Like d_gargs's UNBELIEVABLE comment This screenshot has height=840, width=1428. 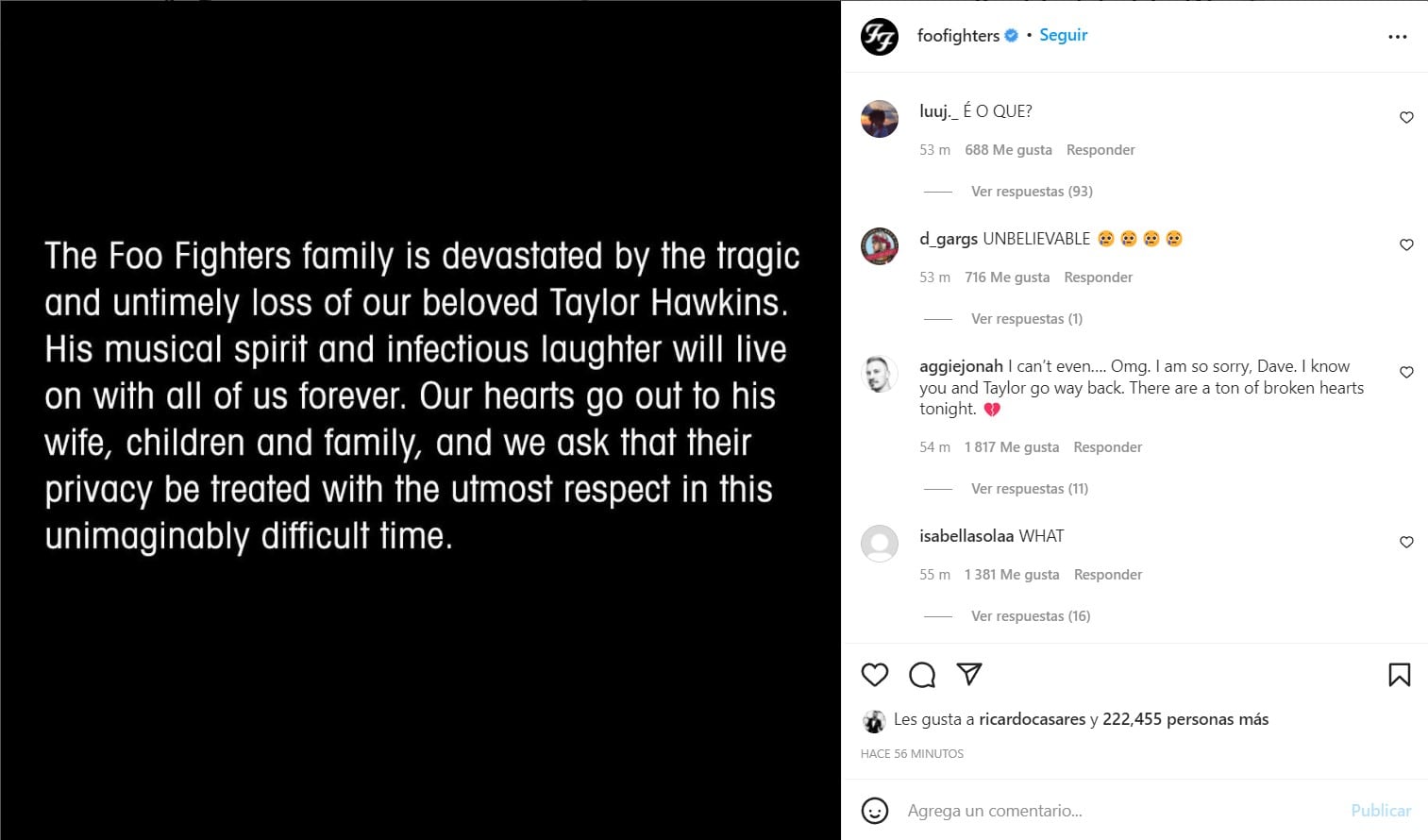click(1406, 245)
